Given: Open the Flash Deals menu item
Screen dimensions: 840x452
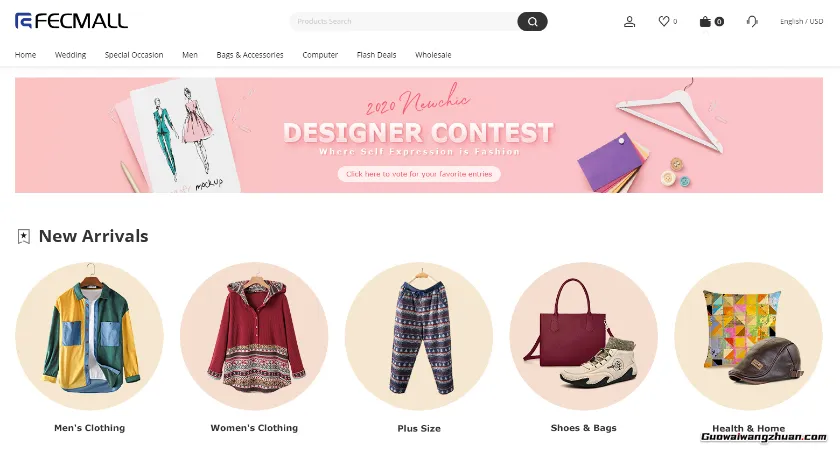Looking at the screenshot, I should [x=376, y=55].
